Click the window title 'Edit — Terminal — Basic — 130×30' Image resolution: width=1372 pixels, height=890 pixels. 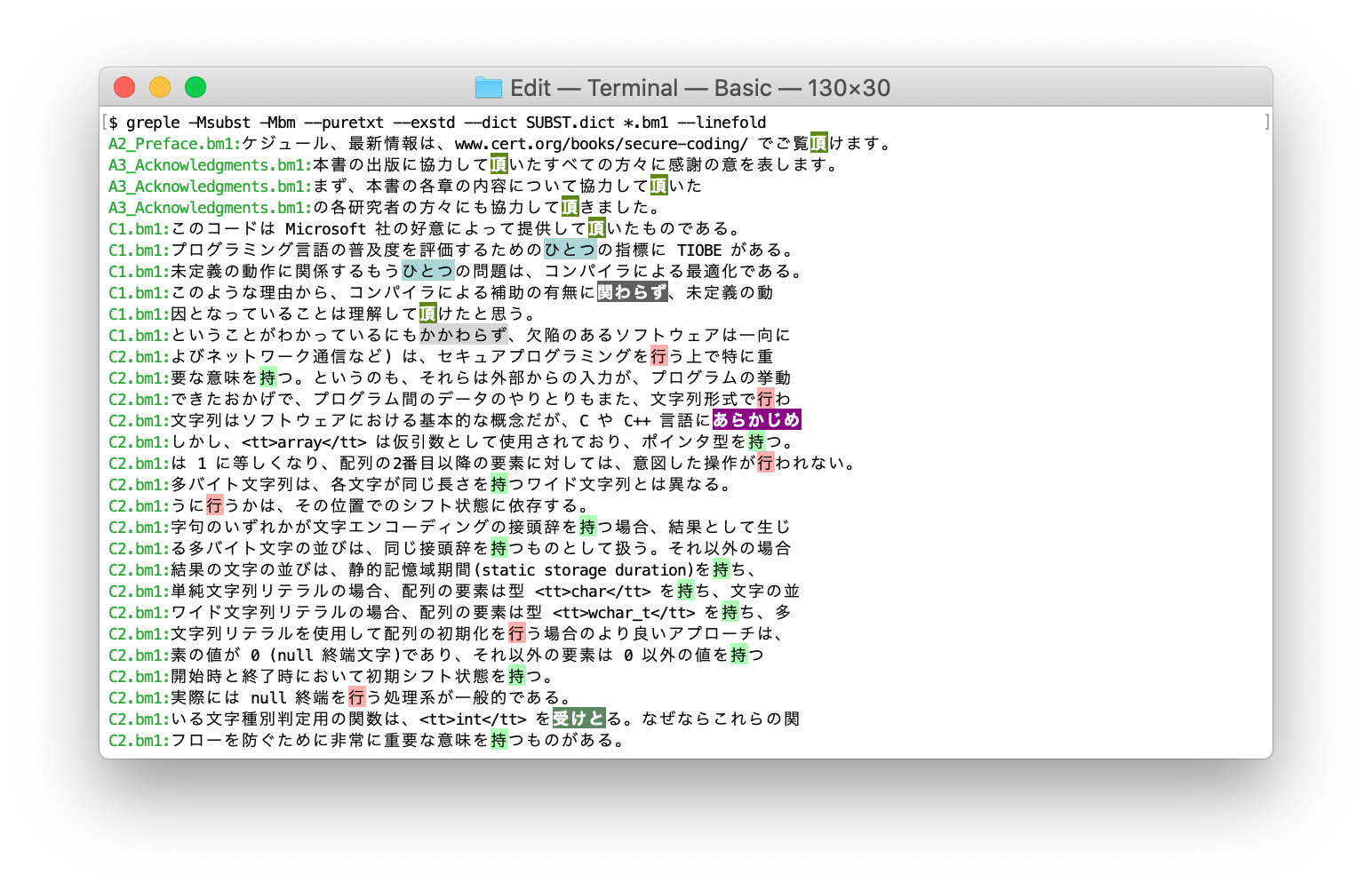[x=699, y=88]
